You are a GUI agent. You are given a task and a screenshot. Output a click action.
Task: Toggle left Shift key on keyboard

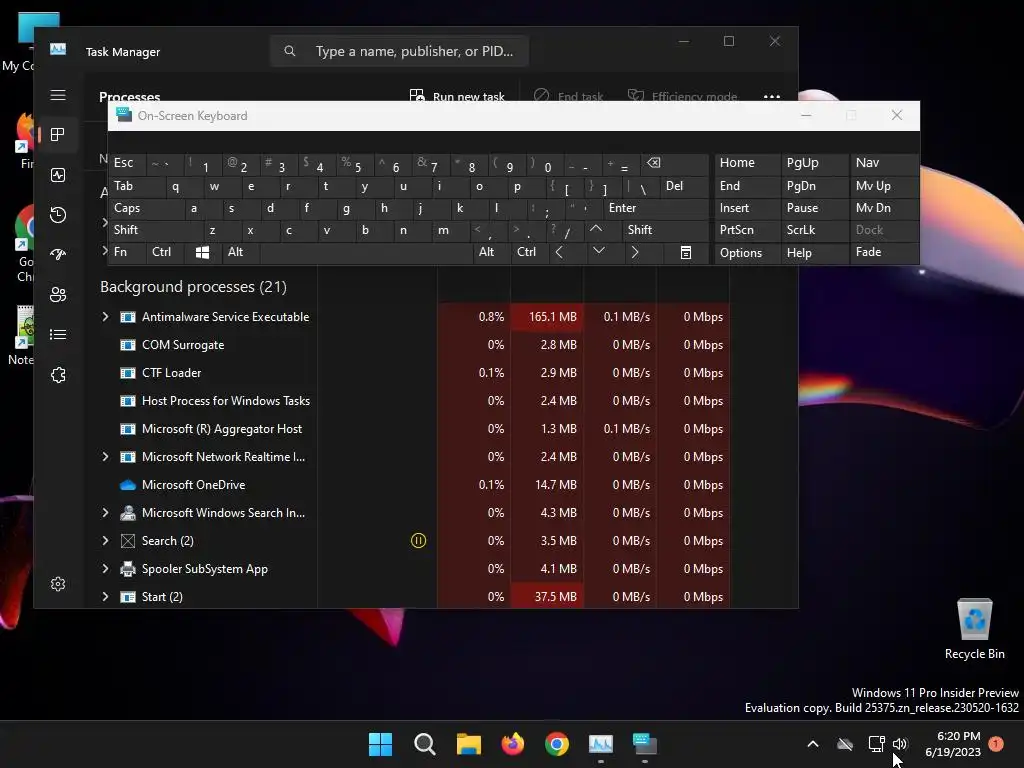[155, 230]
